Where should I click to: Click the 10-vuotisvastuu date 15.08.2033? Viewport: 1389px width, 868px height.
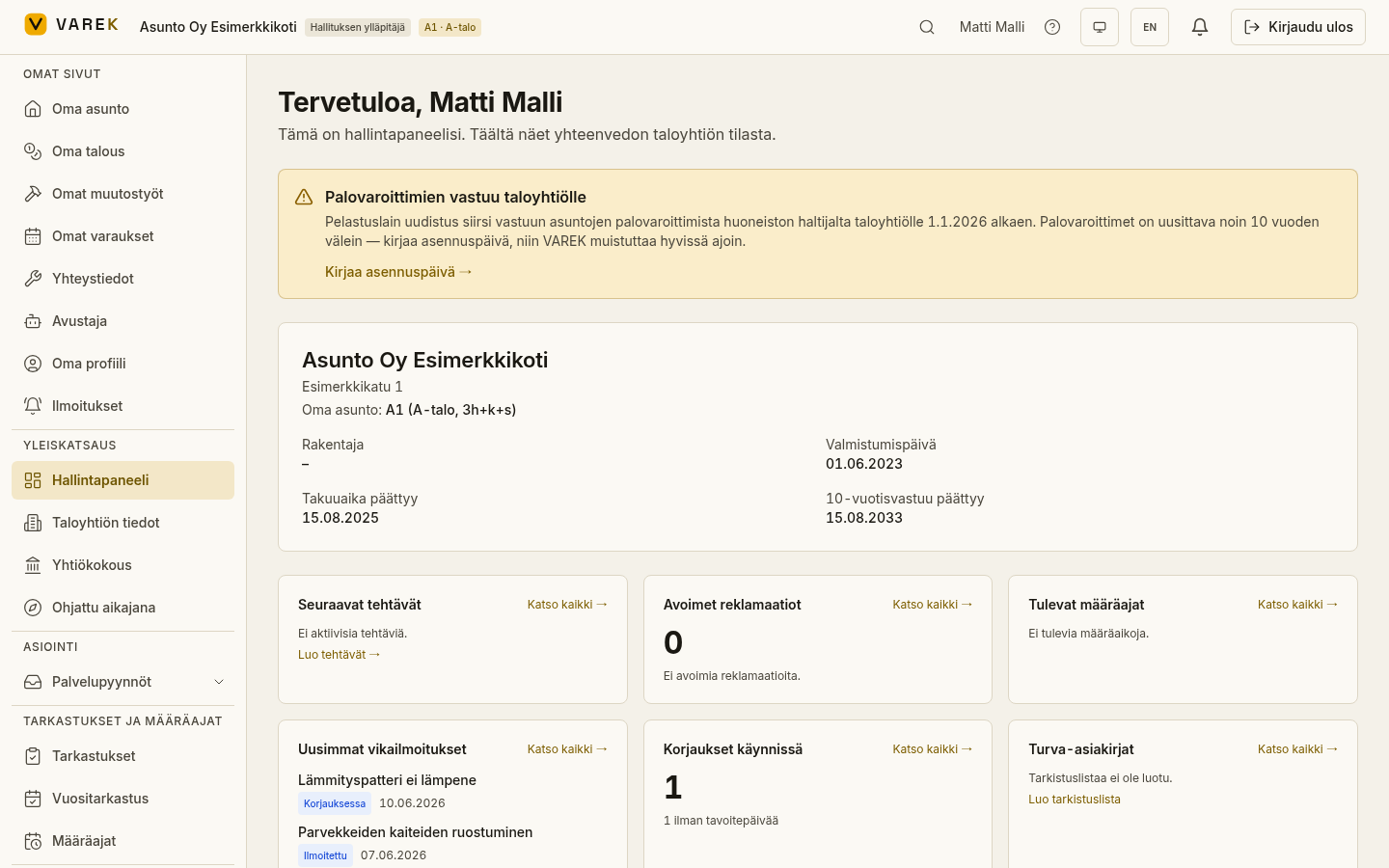point(864,518)
